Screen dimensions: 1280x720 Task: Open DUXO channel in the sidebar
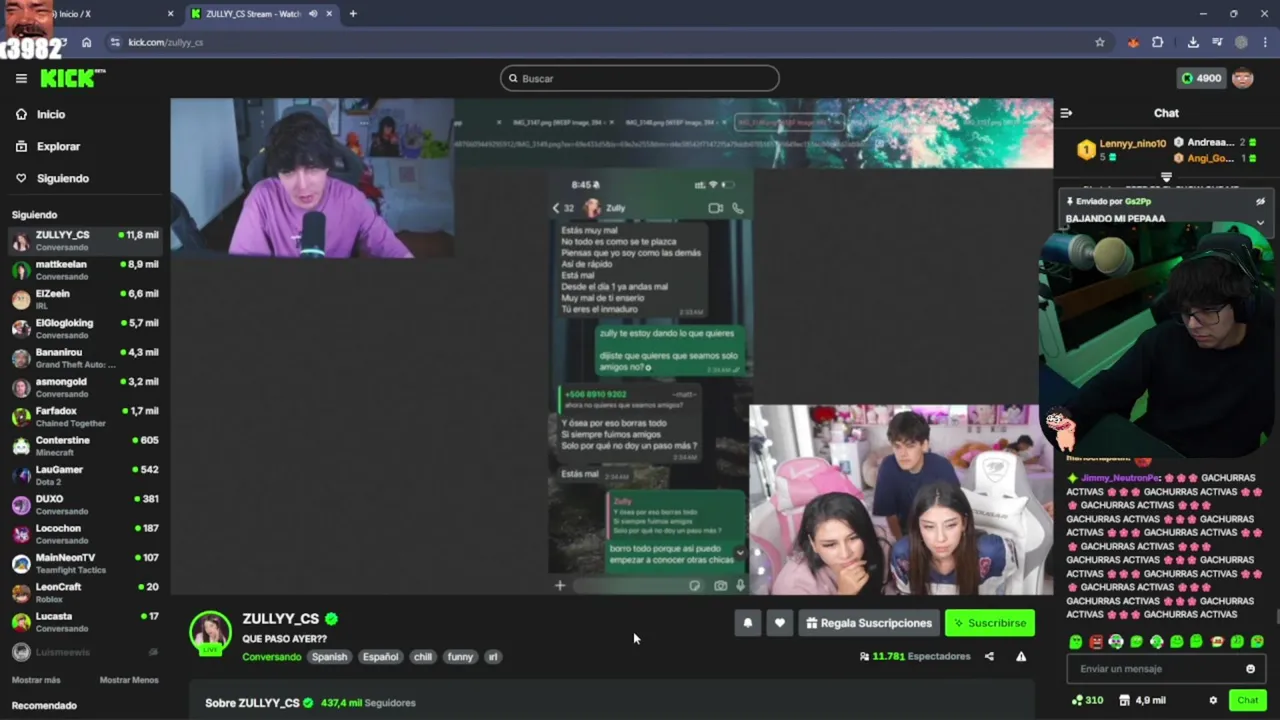coord(85,505)
